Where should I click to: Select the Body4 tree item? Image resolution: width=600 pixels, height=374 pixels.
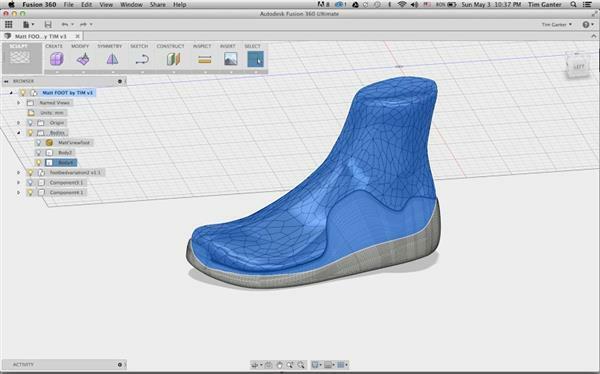coord(61,163)
